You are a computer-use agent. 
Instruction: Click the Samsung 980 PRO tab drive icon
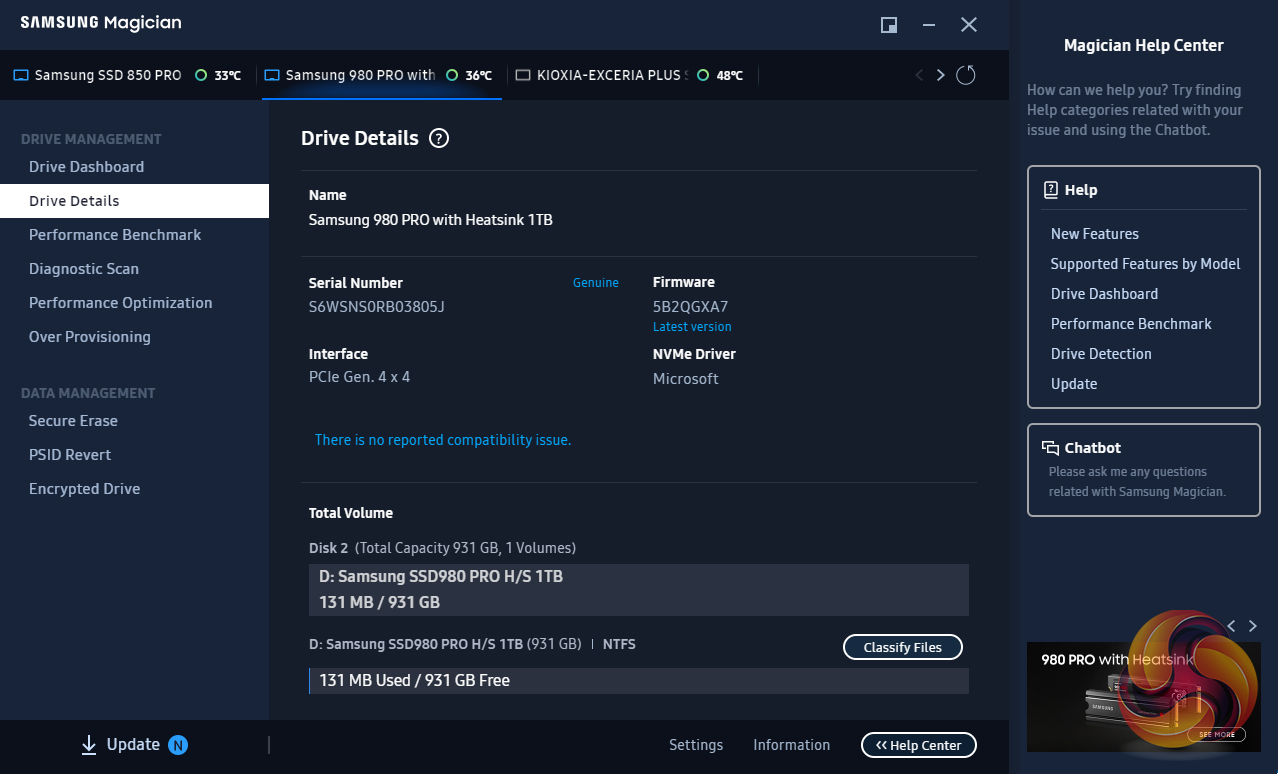[x=272, y=75]
